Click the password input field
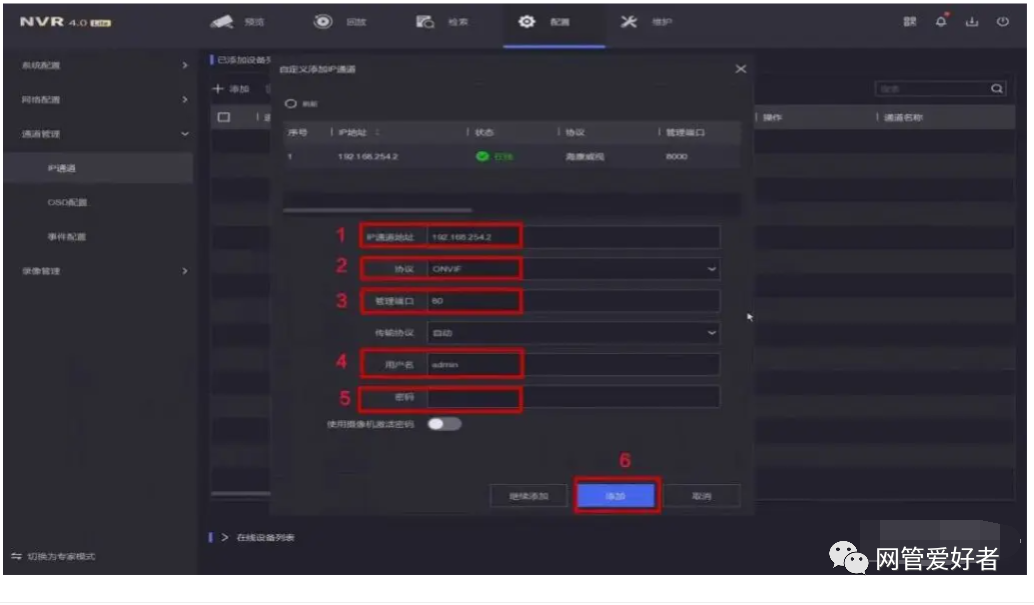Viewport: 1034px width, 605px height. tap(573, 398)
